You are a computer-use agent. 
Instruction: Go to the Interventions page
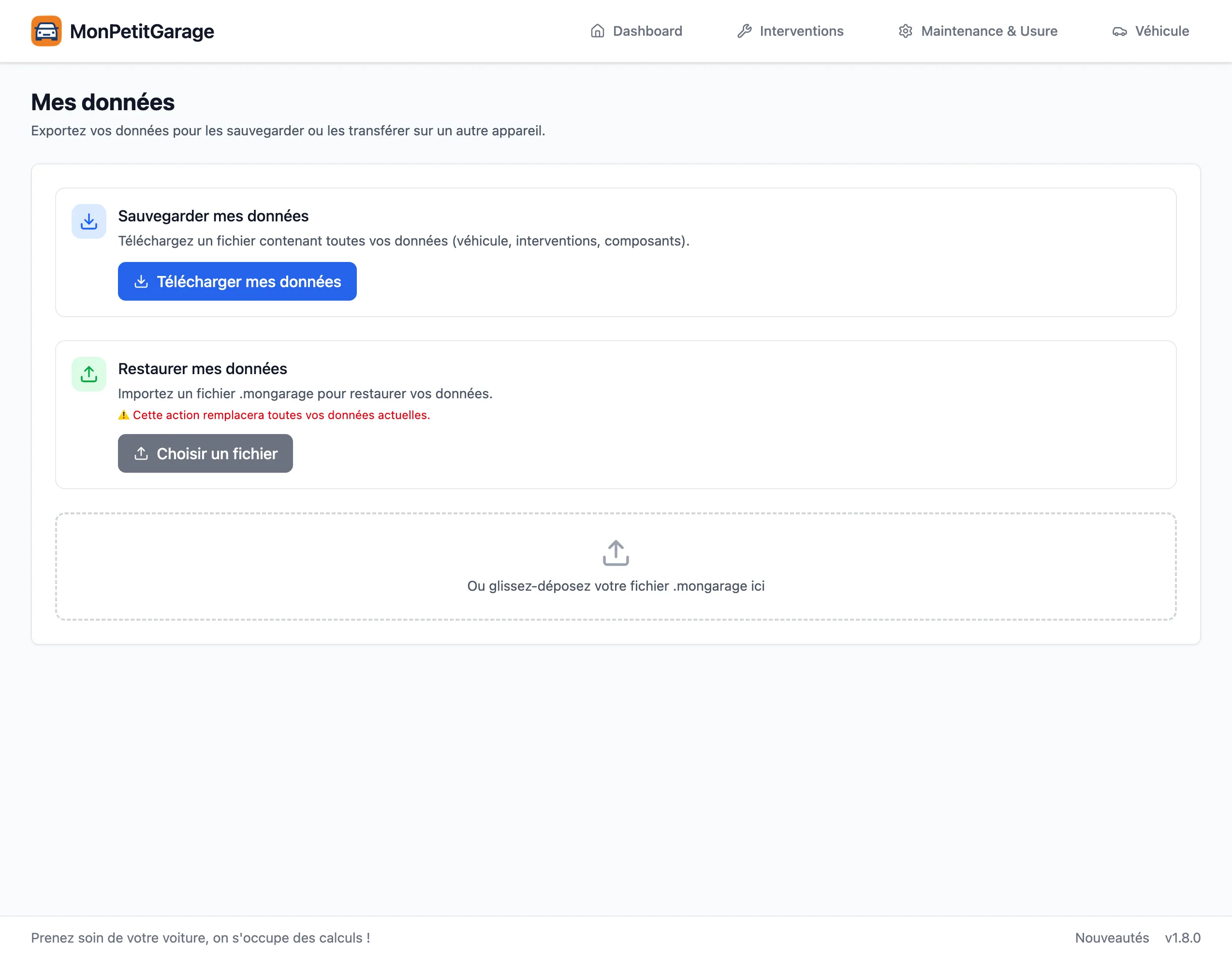tap(801, 31)
